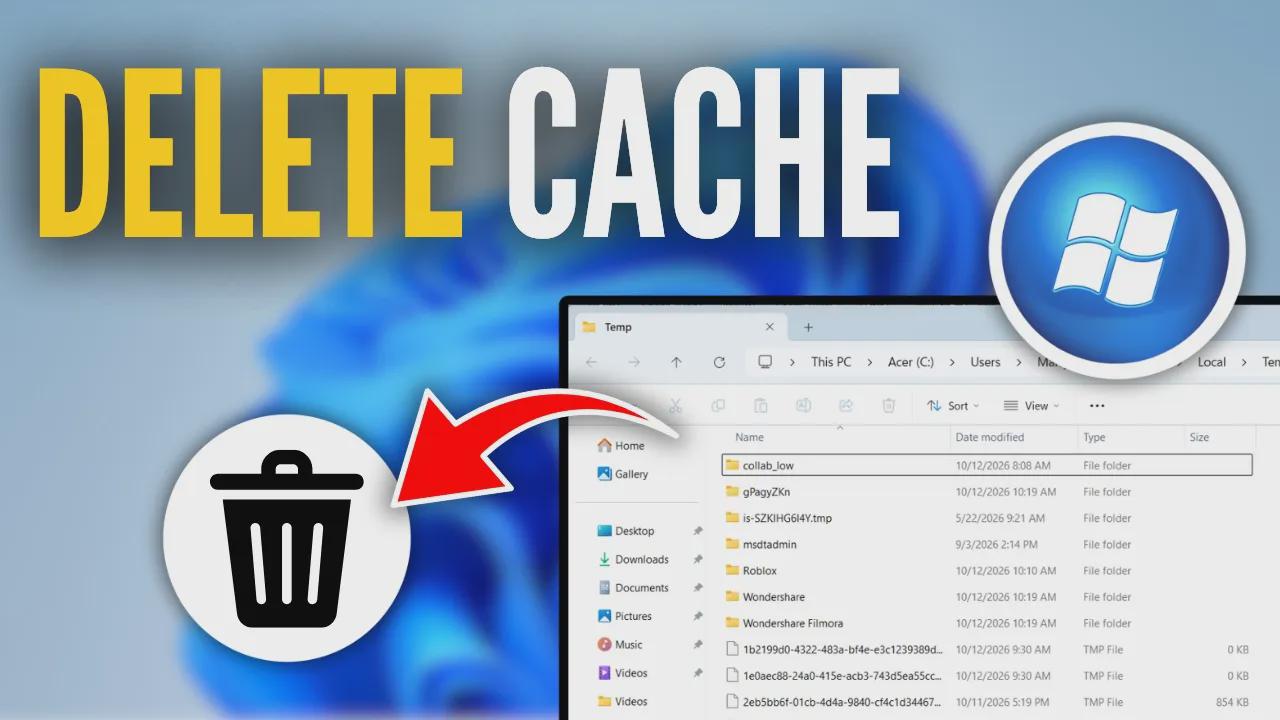Sort by Size column header

[1199, 437]
